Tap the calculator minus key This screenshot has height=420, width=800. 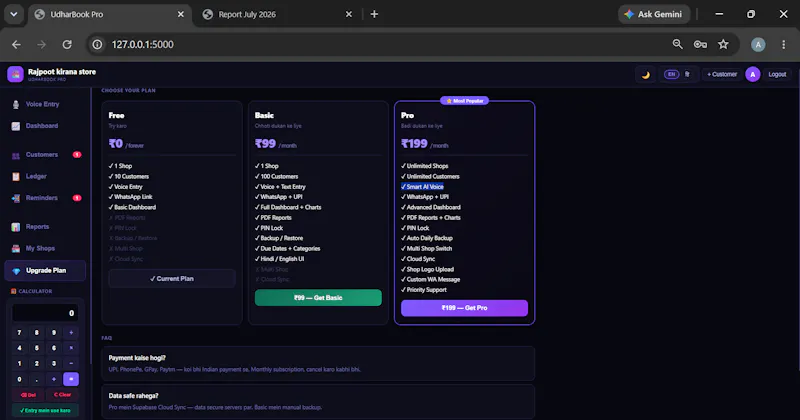(x=71, y=364)
